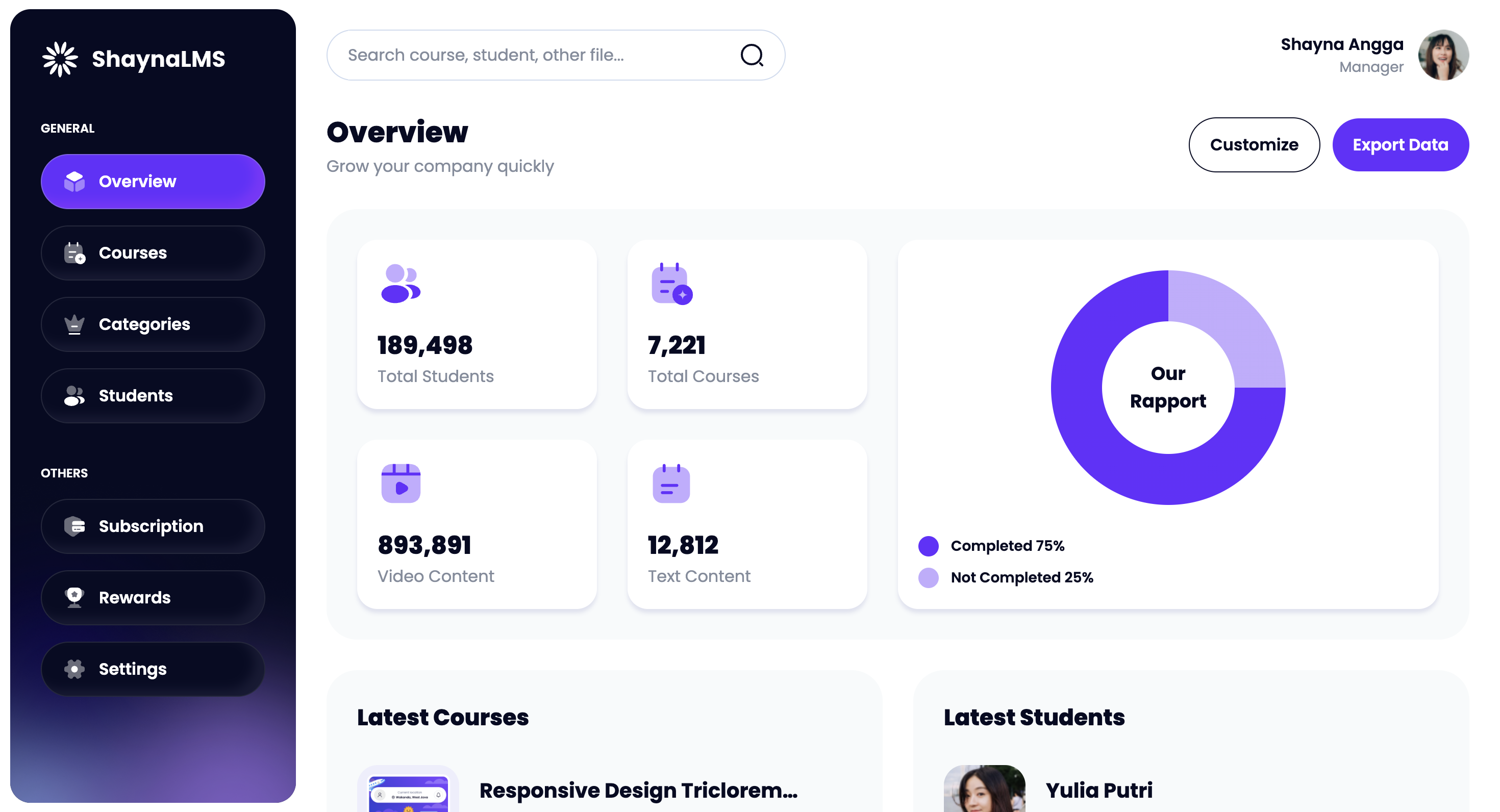Open the Courses menu item

coord(153,252)
